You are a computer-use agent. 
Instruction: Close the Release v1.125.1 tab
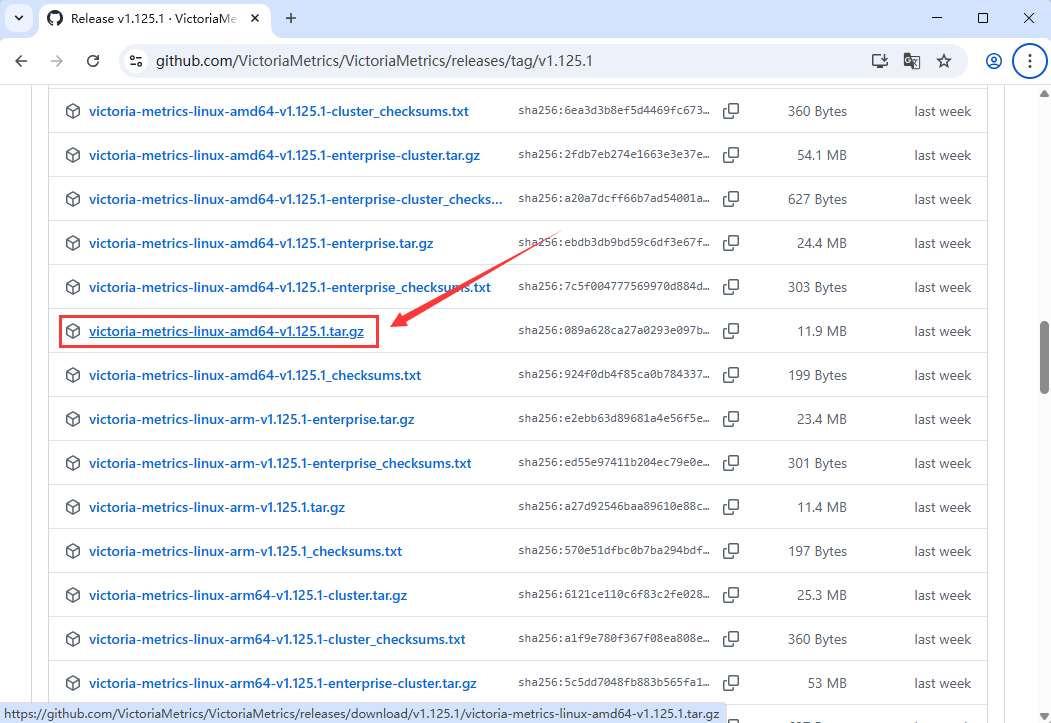point(255,18)
